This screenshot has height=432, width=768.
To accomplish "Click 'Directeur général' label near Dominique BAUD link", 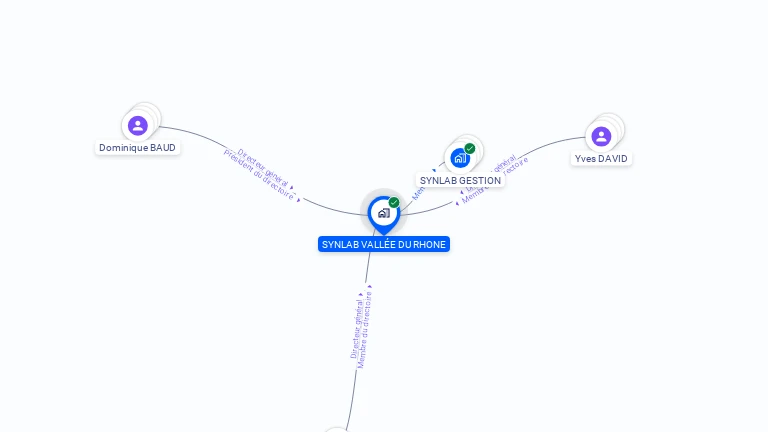I will pyautogui.click(x=263, y=168).
